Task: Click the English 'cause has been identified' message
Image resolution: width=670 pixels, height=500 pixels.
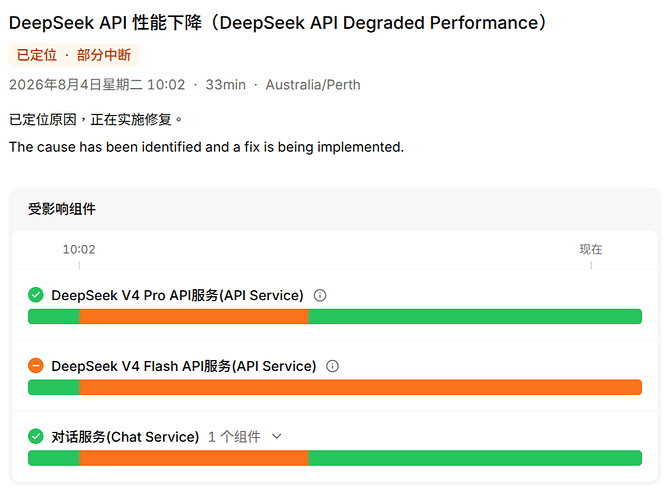Action: tap(206, 147)
